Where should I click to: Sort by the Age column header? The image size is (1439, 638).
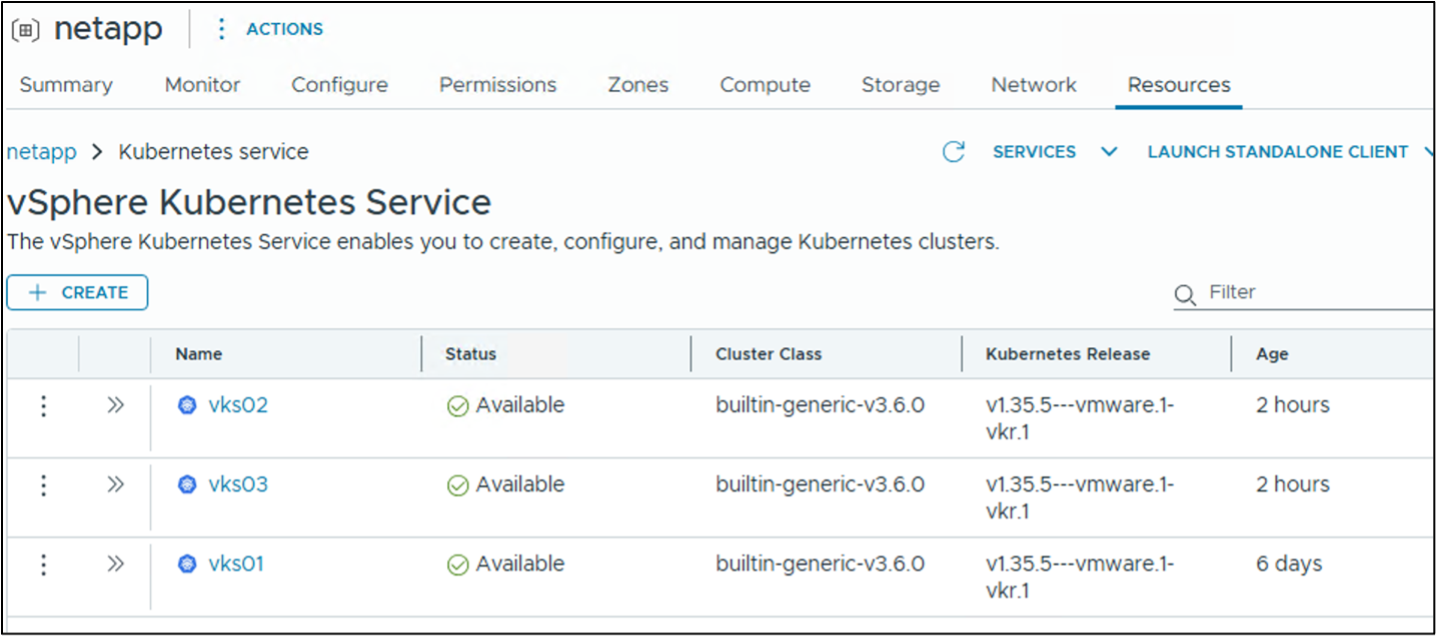click(x=1272, y=354)
